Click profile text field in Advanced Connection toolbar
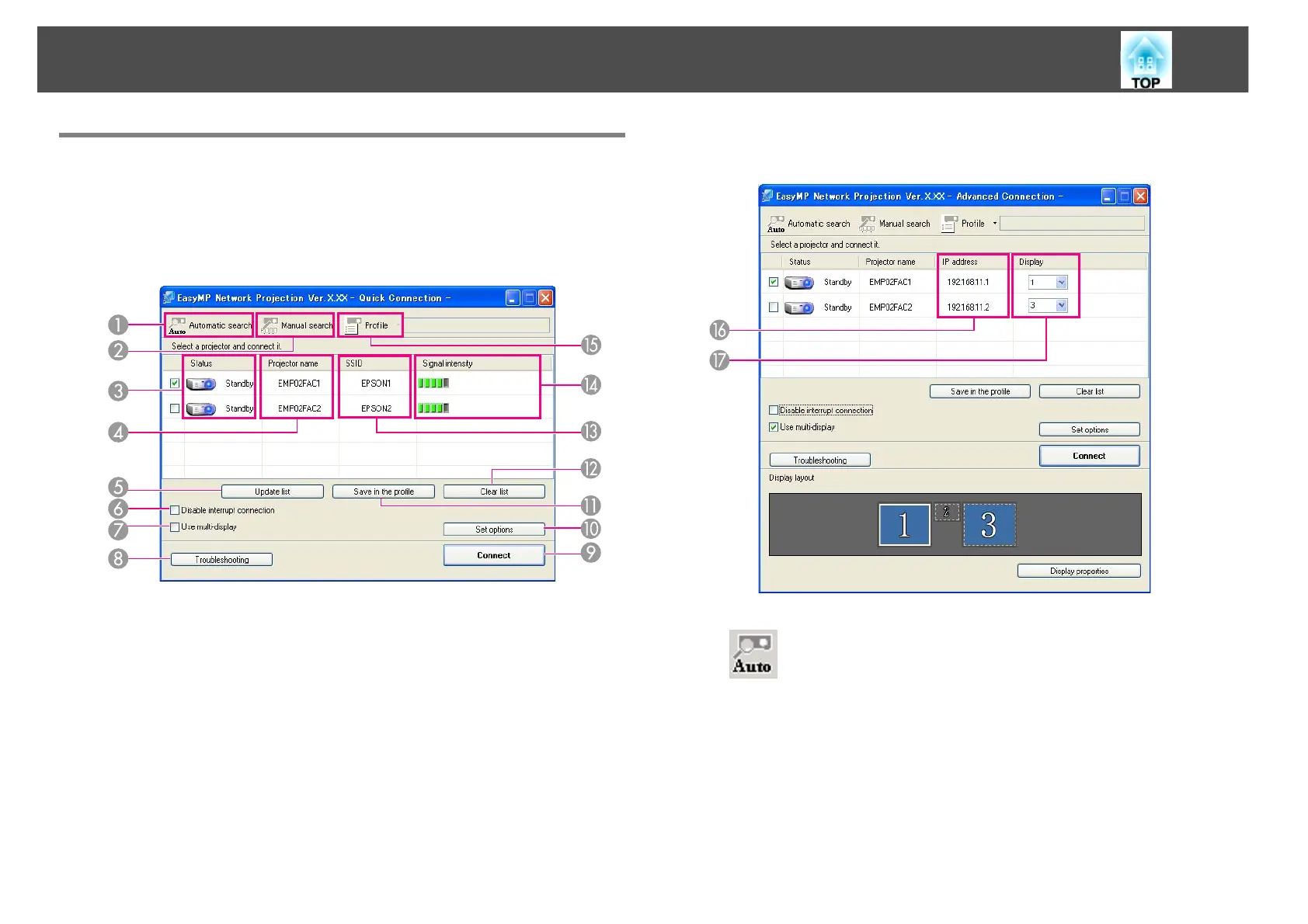The width and height of the screenshot is (1308, 924). point(1072,224)
